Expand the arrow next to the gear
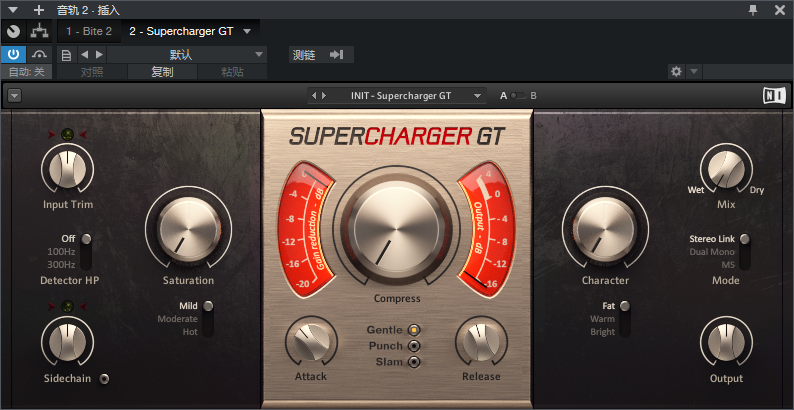Viewport: 794px width, 410px height. [694, 71]
